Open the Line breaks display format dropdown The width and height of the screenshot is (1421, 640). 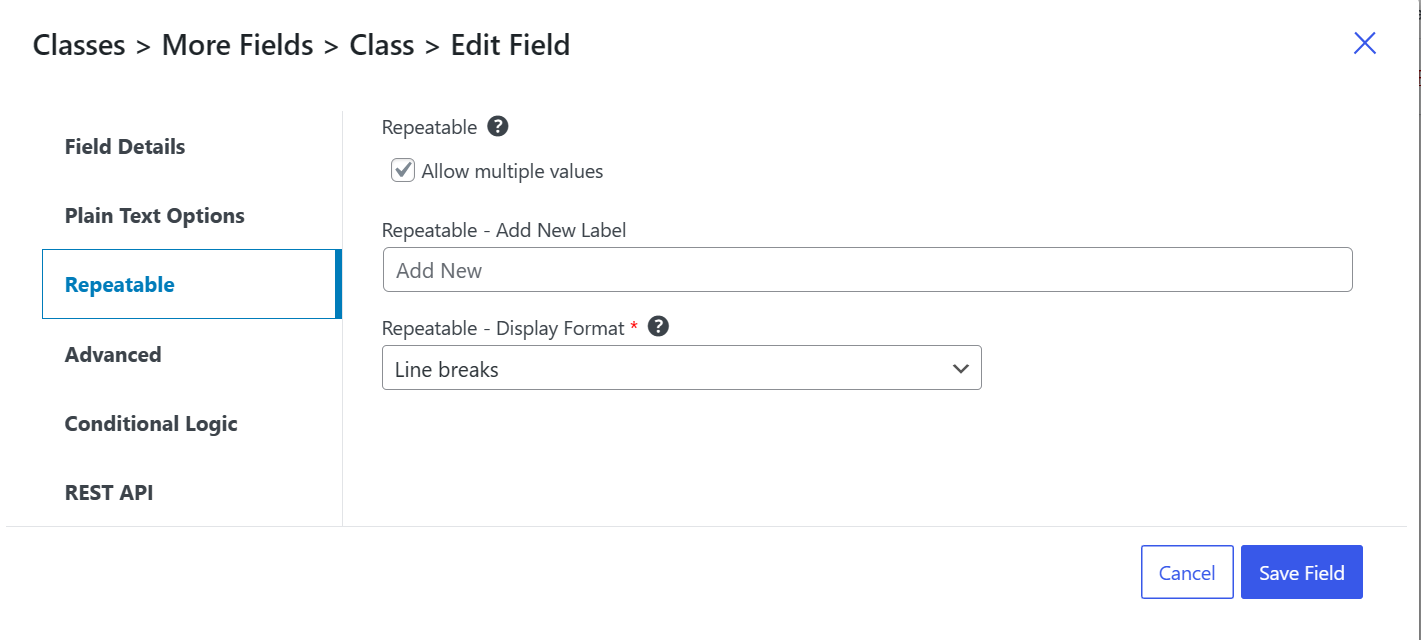coord(681,368)
